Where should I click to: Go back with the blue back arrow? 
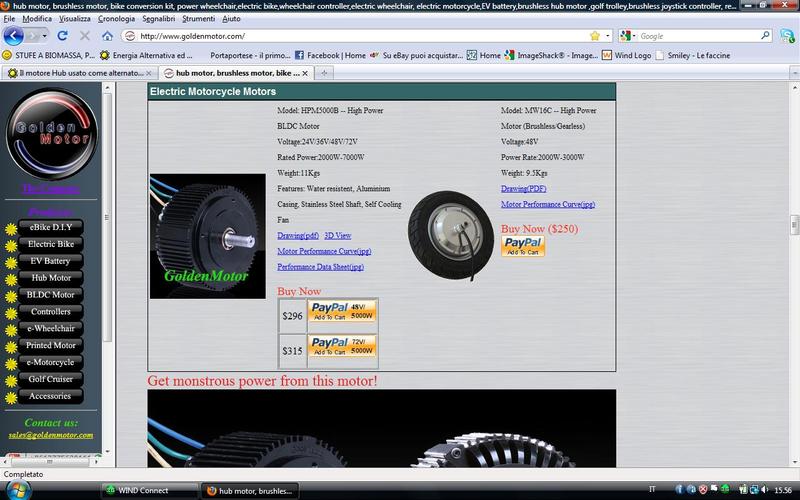pos(13,36)
